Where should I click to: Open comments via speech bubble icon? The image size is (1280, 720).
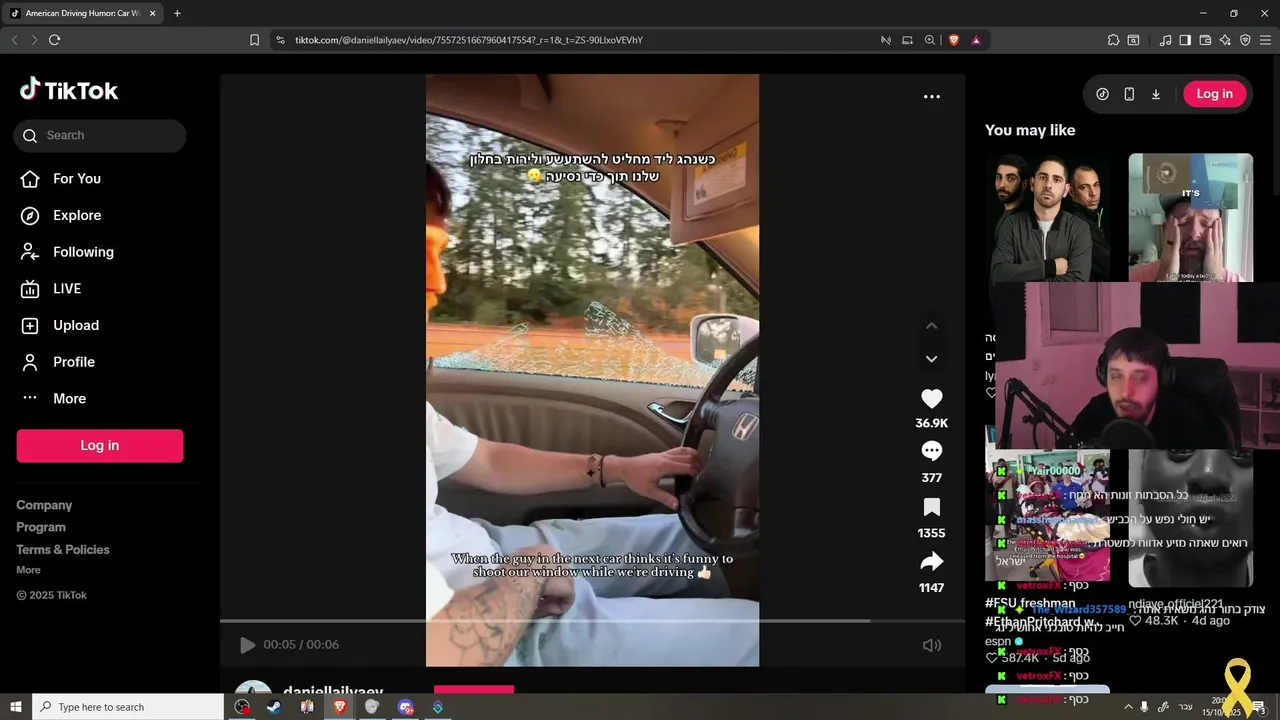[931, 452]
